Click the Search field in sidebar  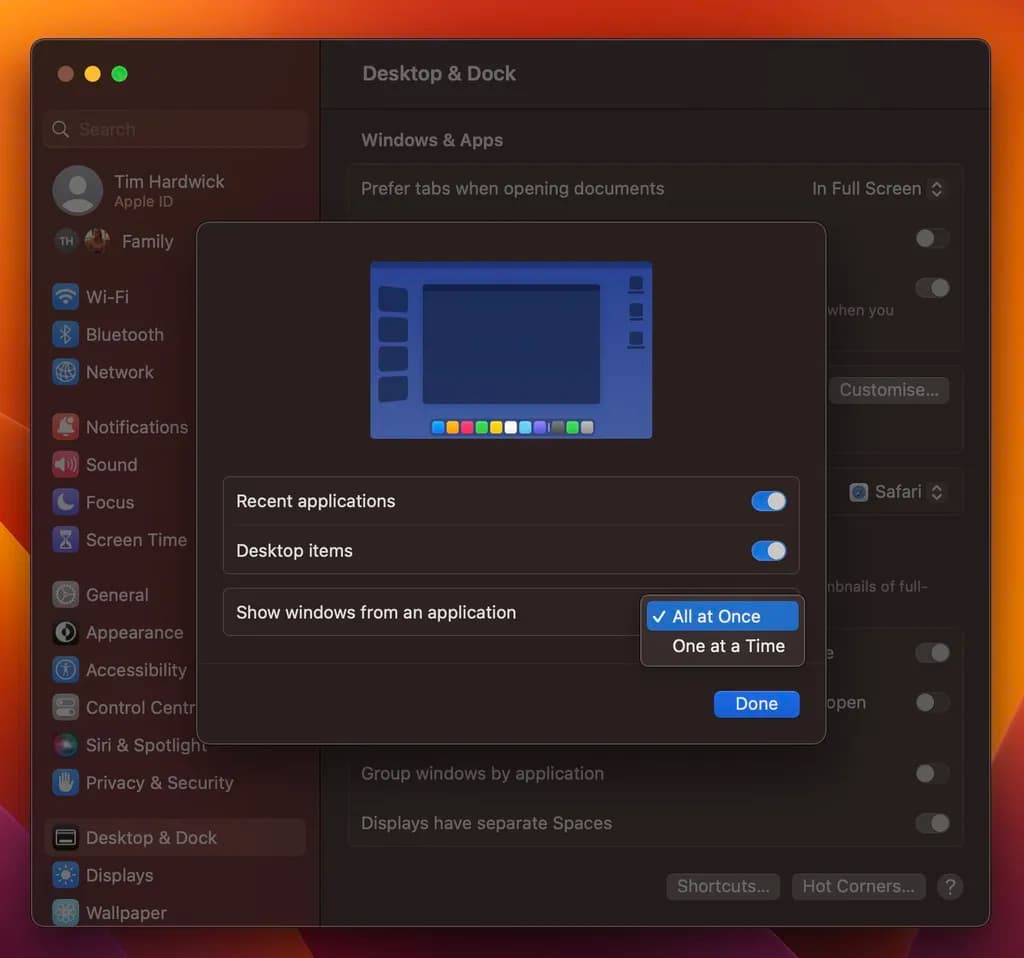pos(176,130)
